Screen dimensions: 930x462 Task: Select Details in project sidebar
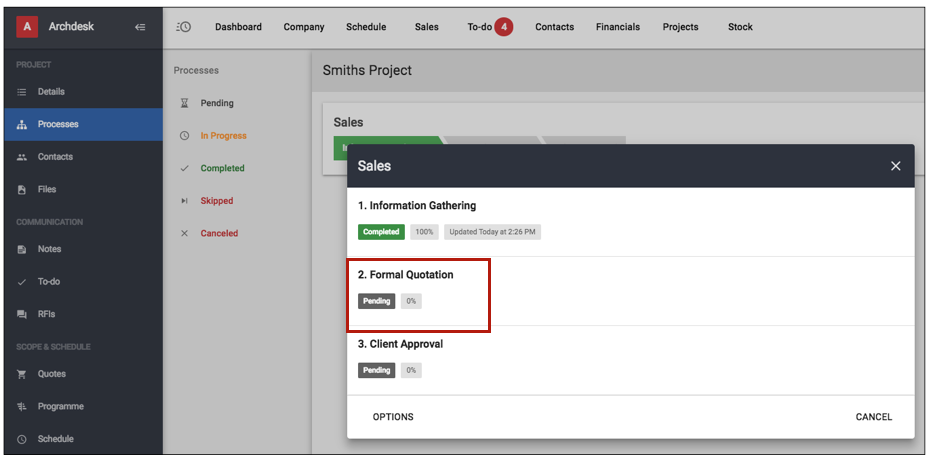click(83, 92)
